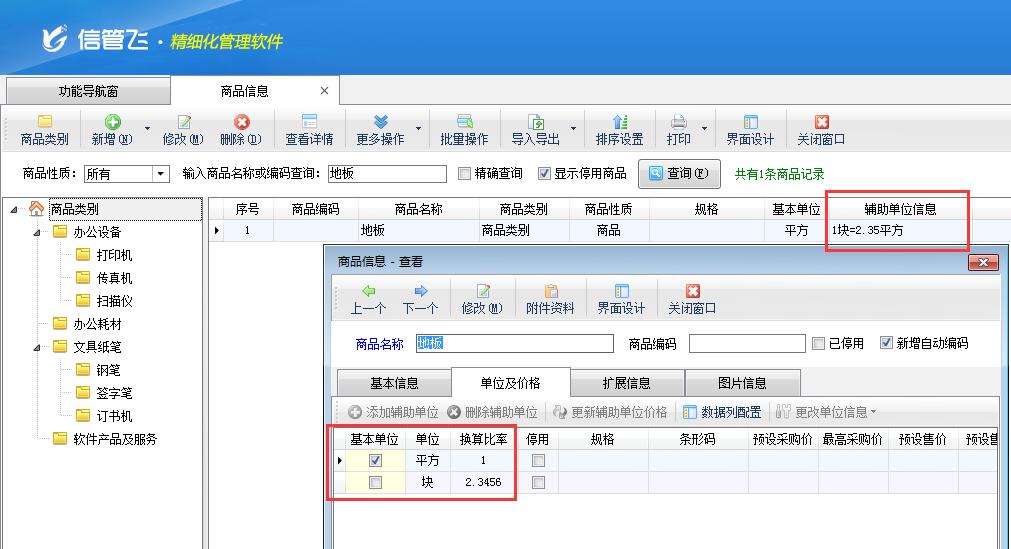Click the 商品编码 input field
This screenshot has height=549, width=1011.
[x=746, y=344]
